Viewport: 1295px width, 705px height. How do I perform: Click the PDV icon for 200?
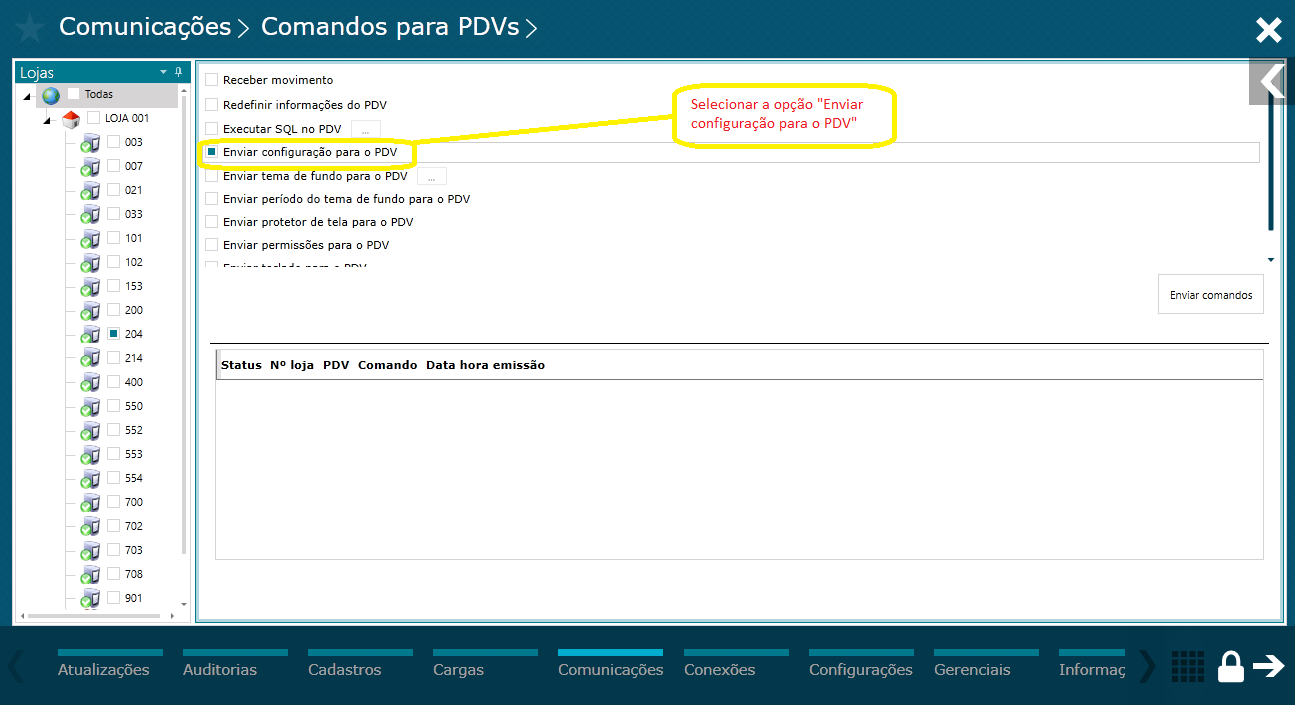(90, 311)
